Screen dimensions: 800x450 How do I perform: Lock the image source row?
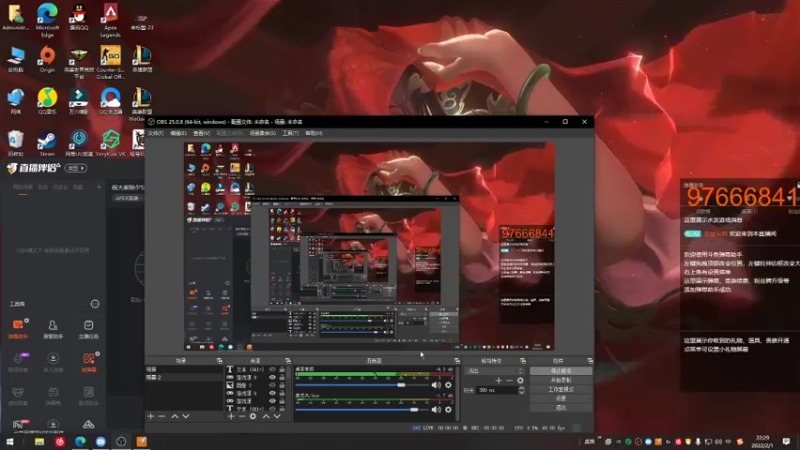coord(282,385)
